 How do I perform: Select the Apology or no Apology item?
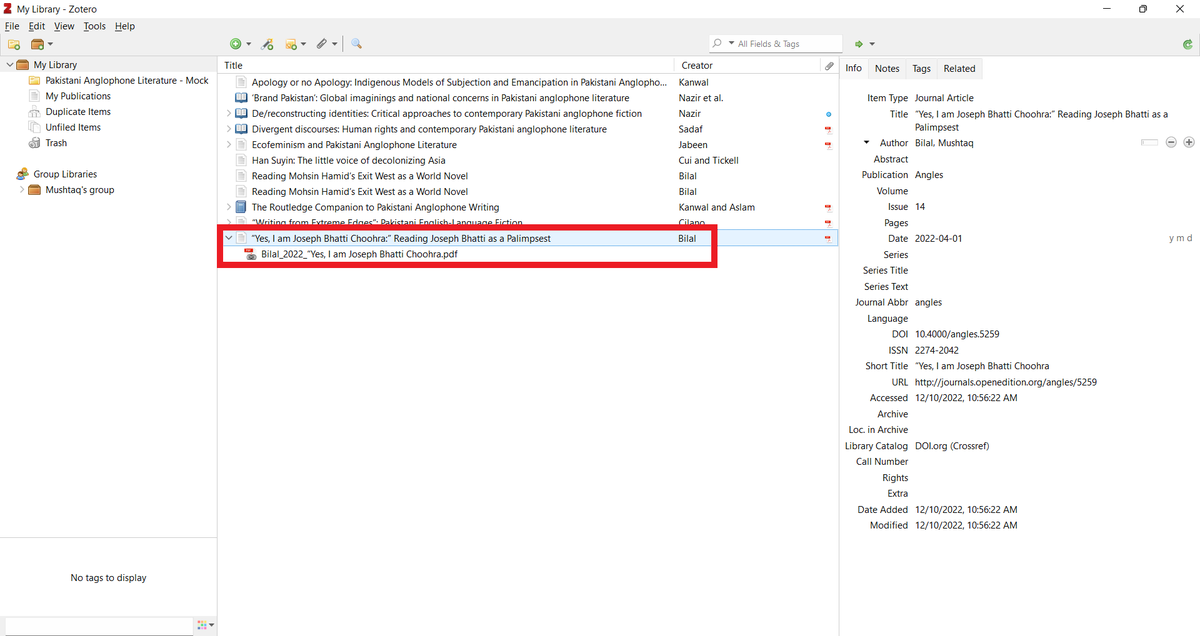527,82
